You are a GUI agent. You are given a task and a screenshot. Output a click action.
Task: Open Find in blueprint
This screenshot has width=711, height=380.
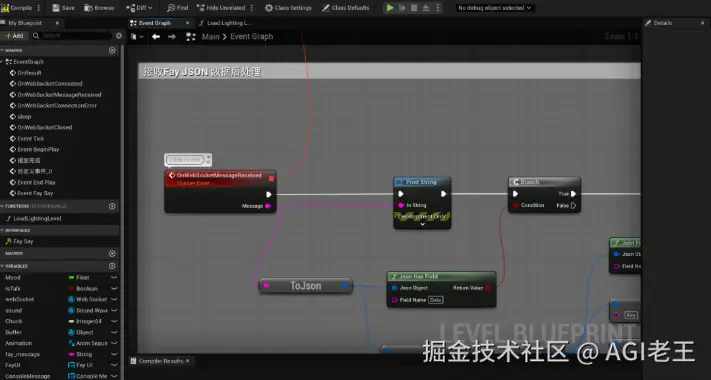(177, 8)
